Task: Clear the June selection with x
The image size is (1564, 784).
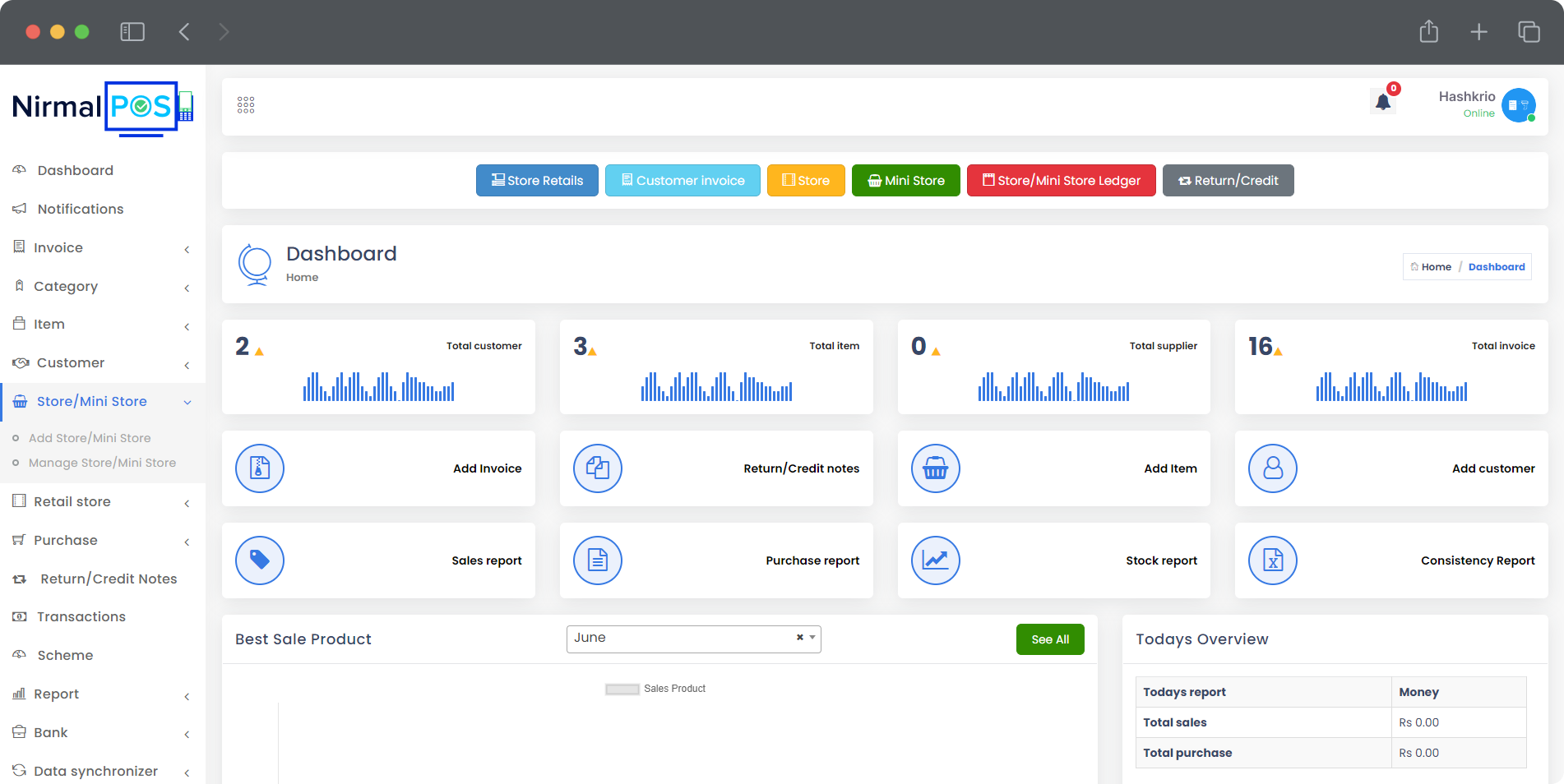Action: (x=799, y=638)
